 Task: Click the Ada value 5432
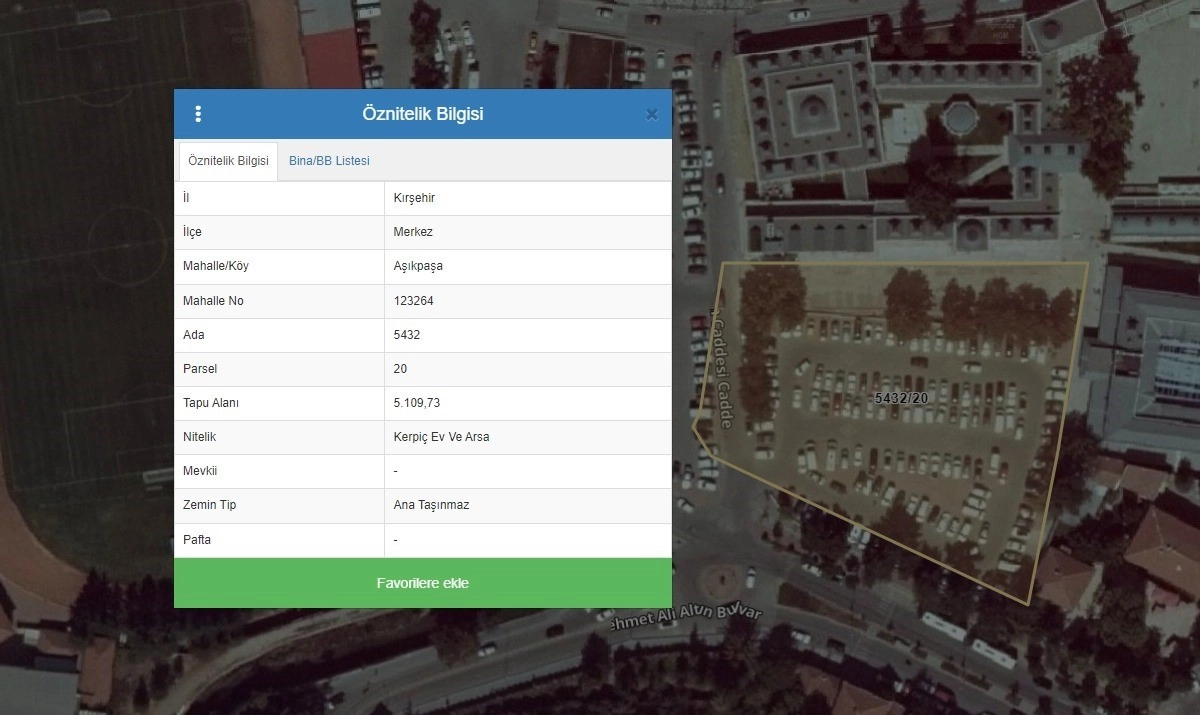tap(407, 335)
